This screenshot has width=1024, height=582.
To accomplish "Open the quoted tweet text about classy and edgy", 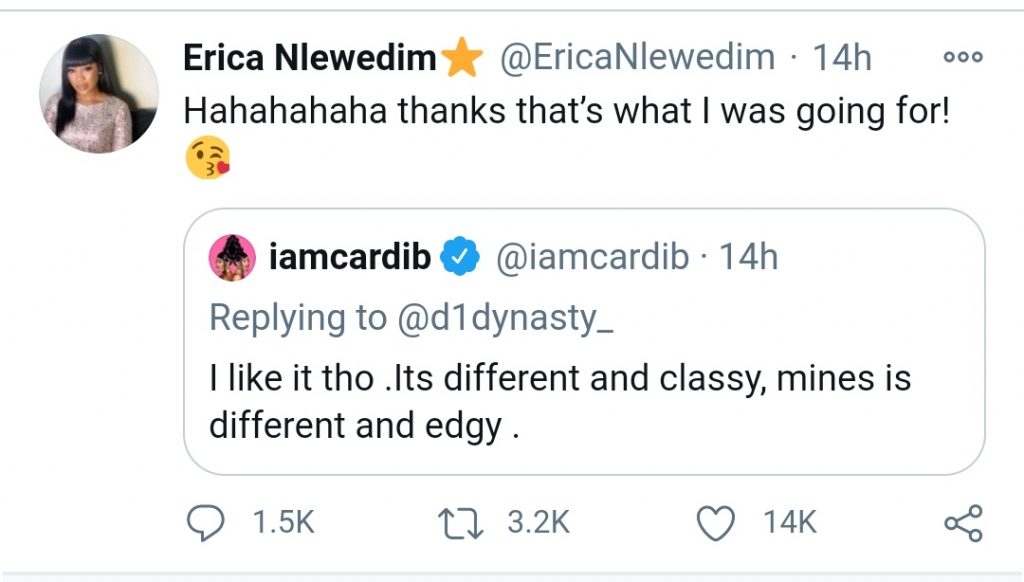I will (559, 403).
